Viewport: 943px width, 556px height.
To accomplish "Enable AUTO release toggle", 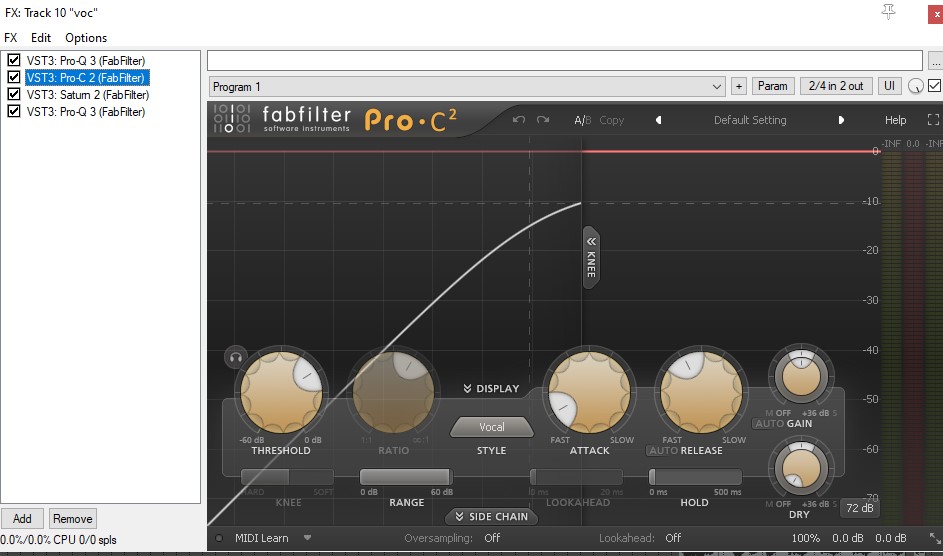I will tap(663, 450).
